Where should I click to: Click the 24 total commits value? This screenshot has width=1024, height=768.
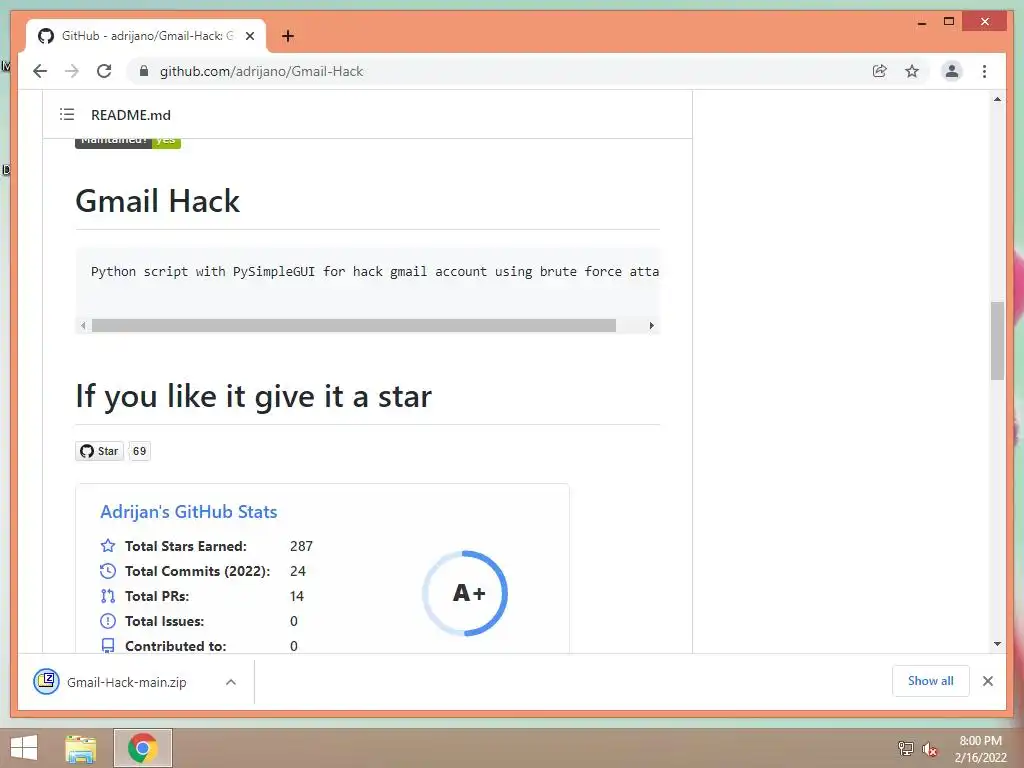(x=298, y=571)
